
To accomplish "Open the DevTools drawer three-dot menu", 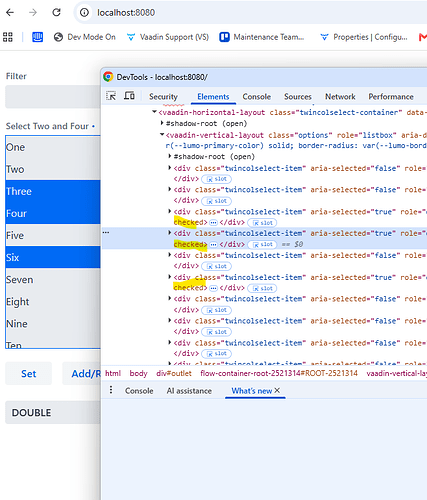I will pos(111,390).
